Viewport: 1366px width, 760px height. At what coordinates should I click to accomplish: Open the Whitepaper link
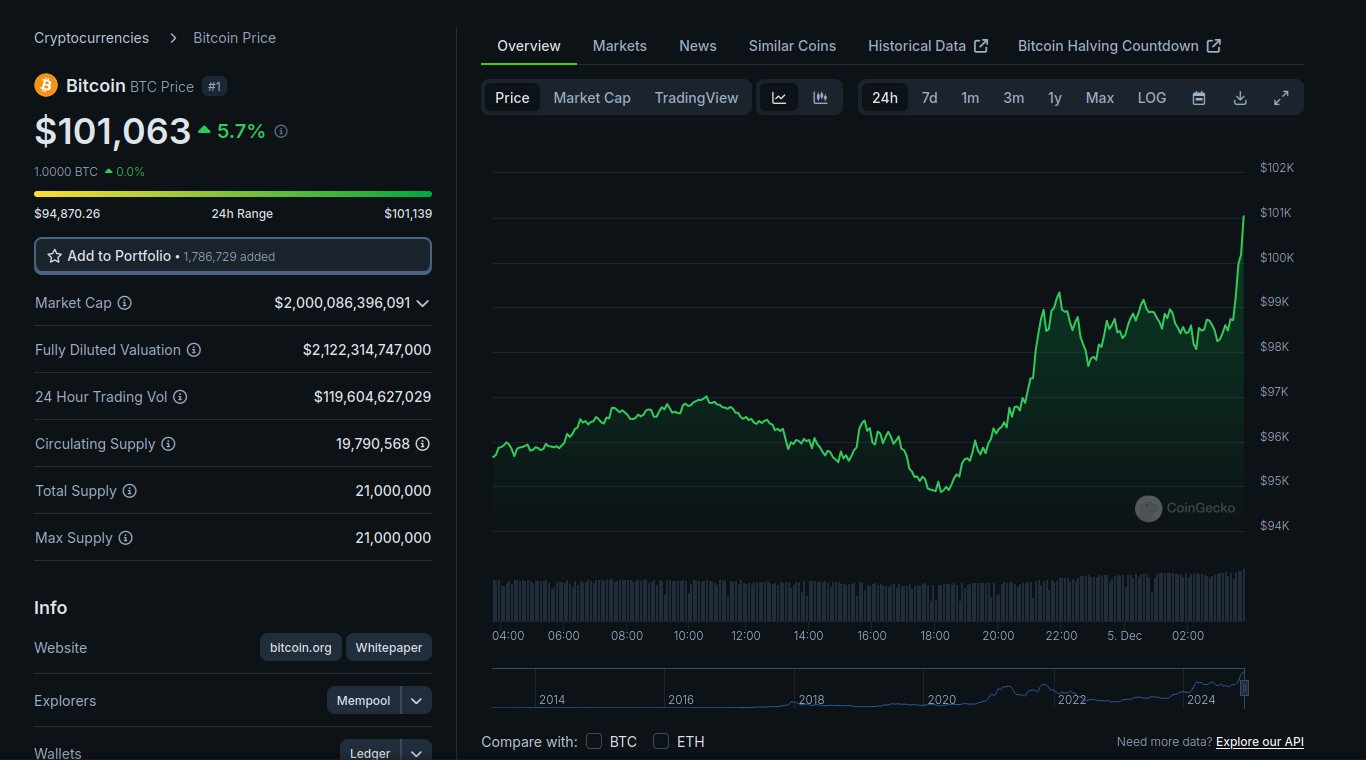click(x=389, y=647)
